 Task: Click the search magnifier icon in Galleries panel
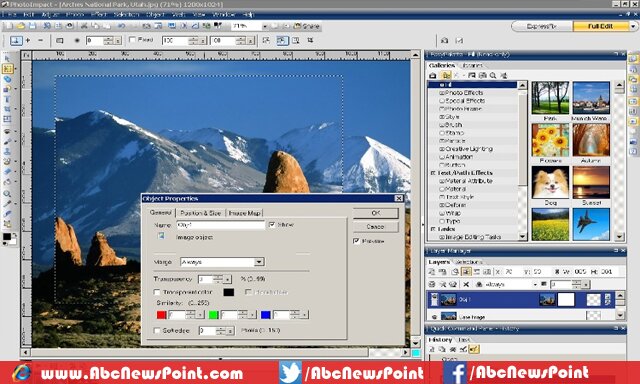click(493, 75)
